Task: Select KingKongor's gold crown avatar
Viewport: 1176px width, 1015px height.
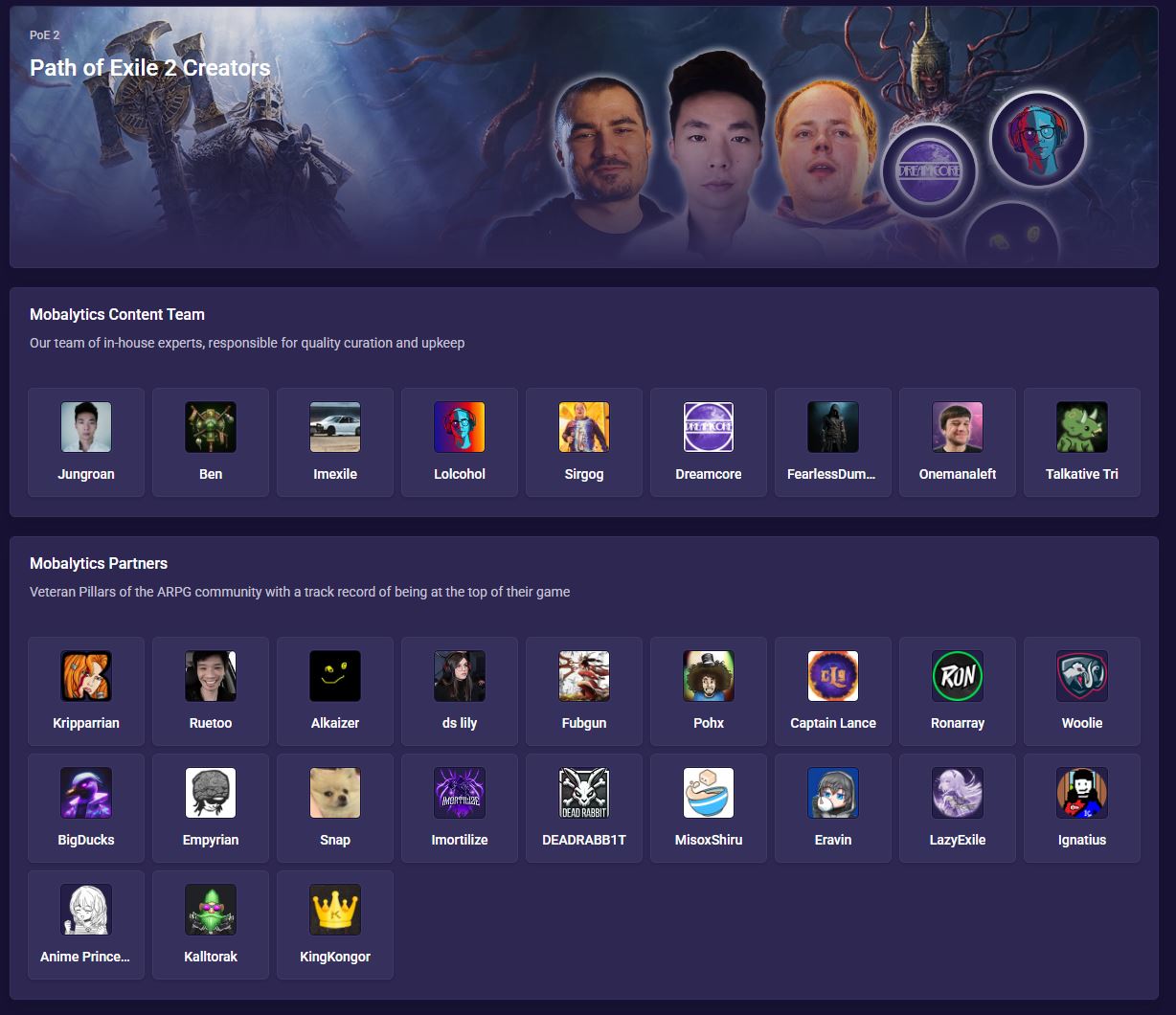Action: coord(335,910)
